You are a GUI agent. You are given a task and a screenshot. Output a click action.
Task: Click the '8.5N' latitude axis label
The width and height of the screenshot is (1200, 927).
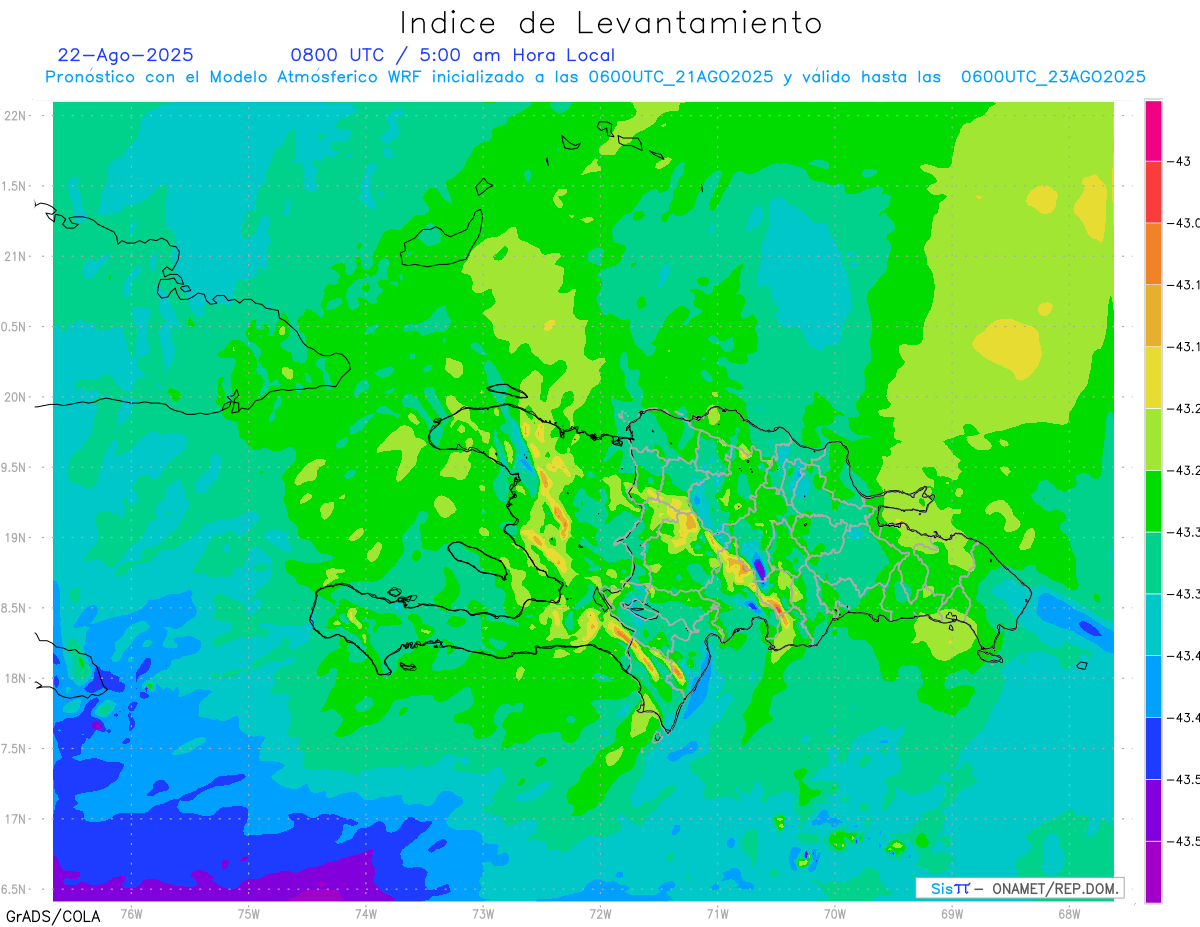(x=15, y=608)
